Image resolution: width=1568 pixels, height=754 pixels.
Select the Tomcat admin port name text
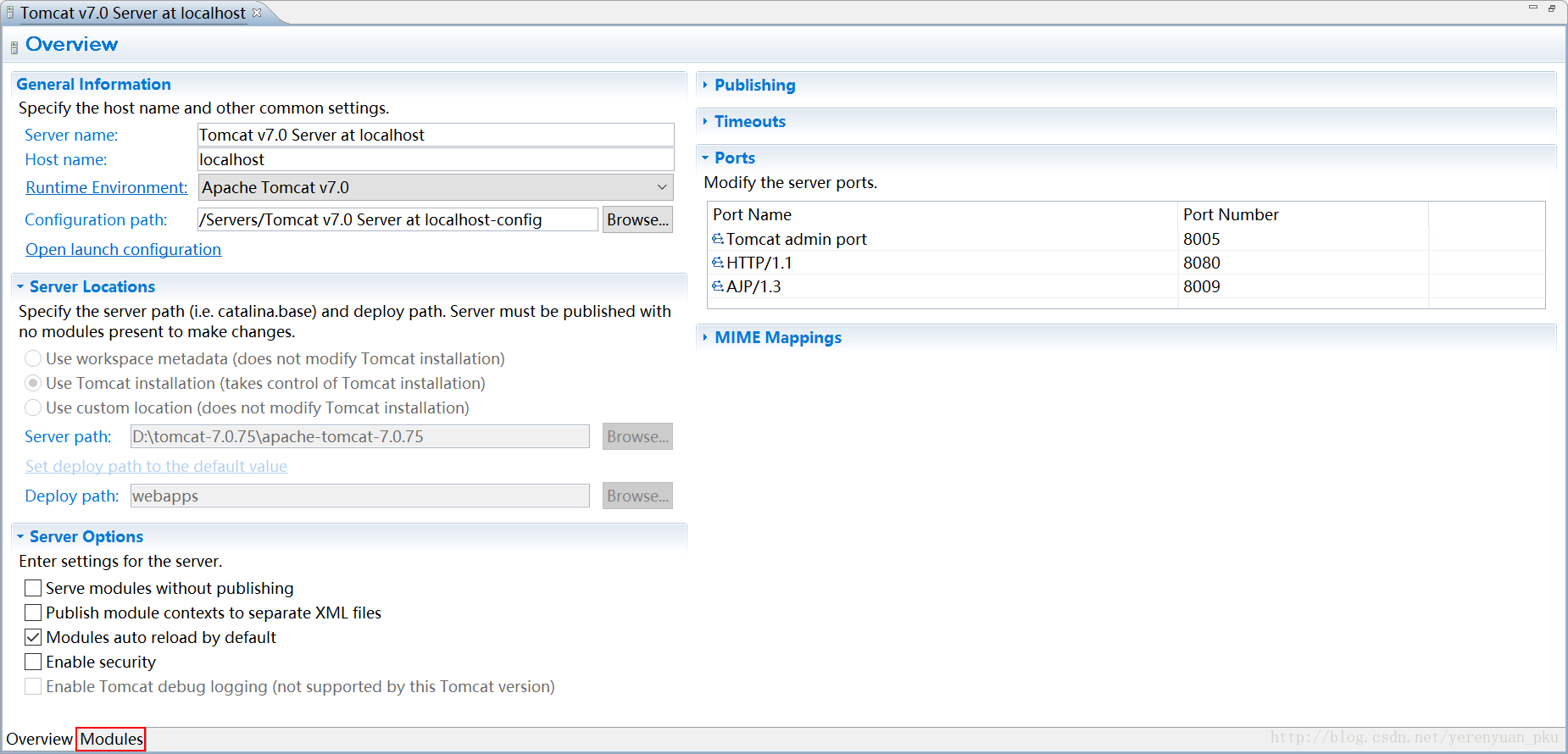coord(796,239)
